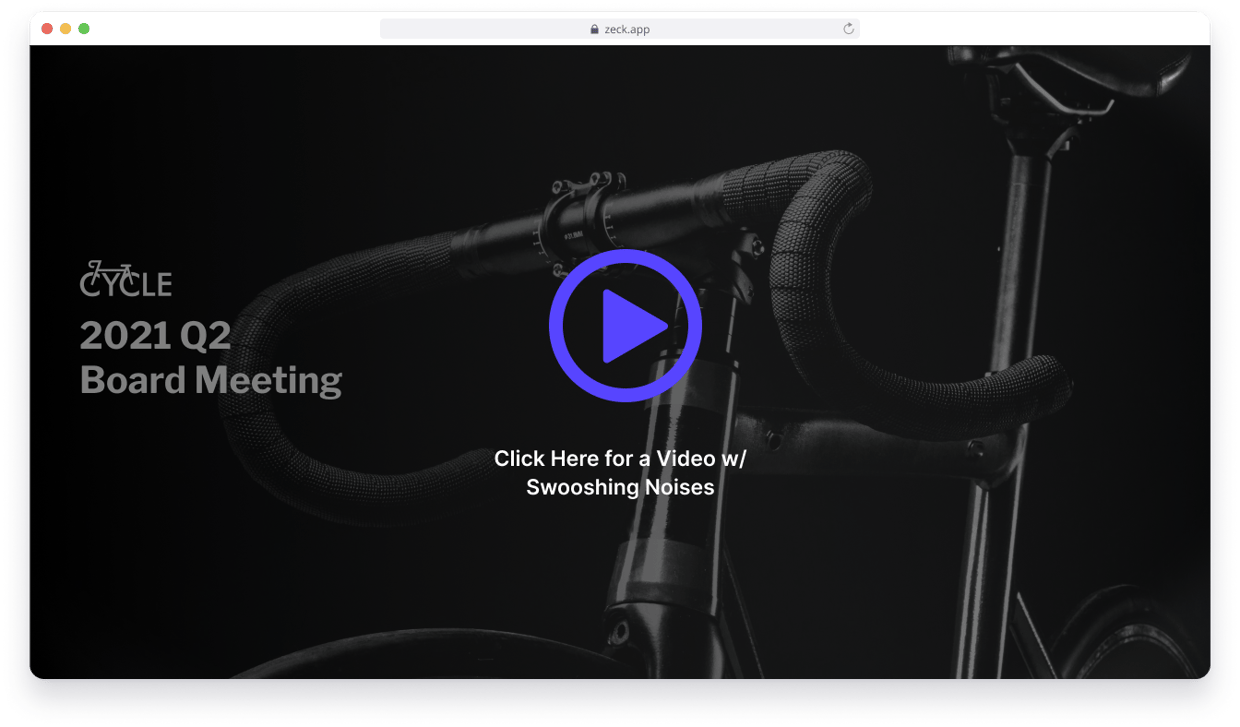Close the browser window with red button
The height and width of the screenshot is (727, 1240).
pos(47,29)
